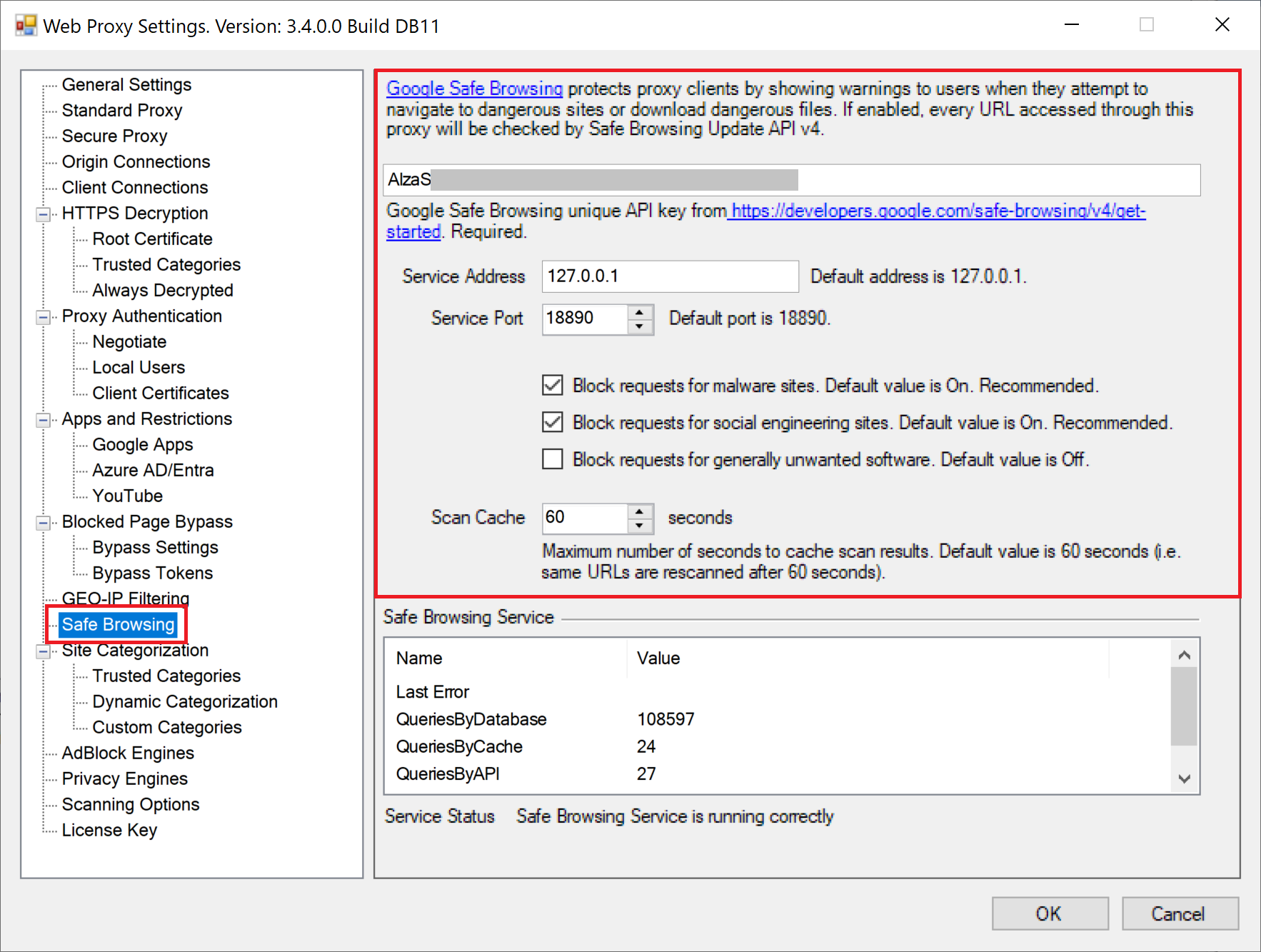Image resolution: width=1261 pixels, height=952 pixels.
Task: Open Client Connections settings
Action: coord(135,187)
